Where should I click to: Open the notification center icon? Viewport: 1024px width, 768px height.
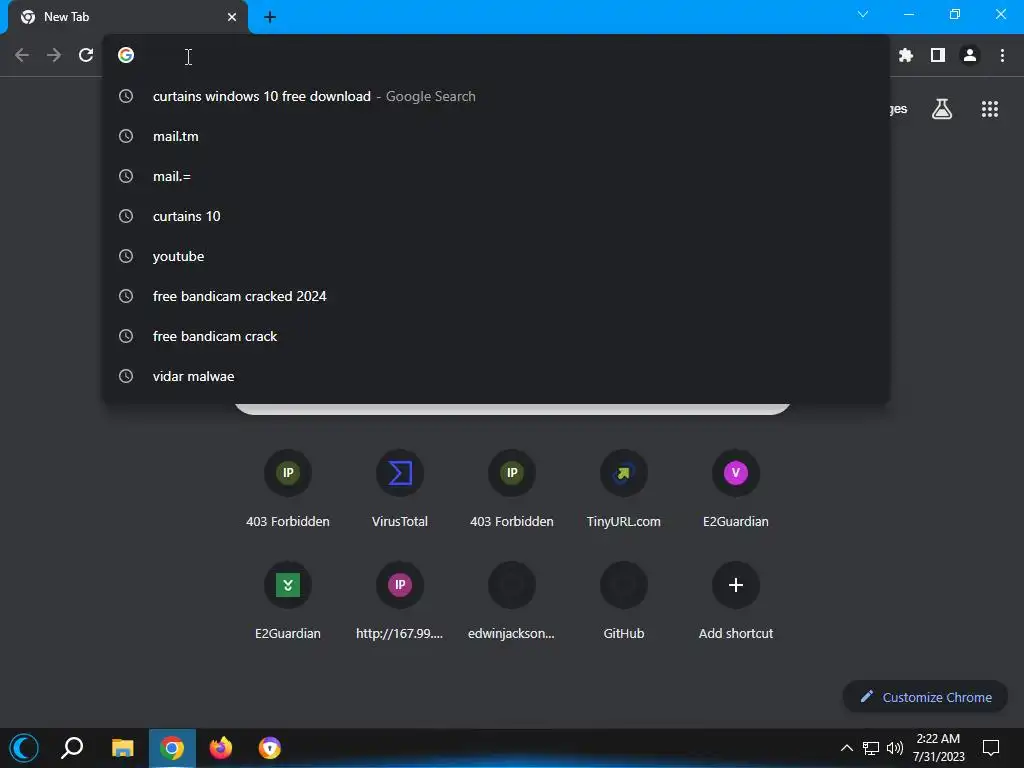point(991,748)
